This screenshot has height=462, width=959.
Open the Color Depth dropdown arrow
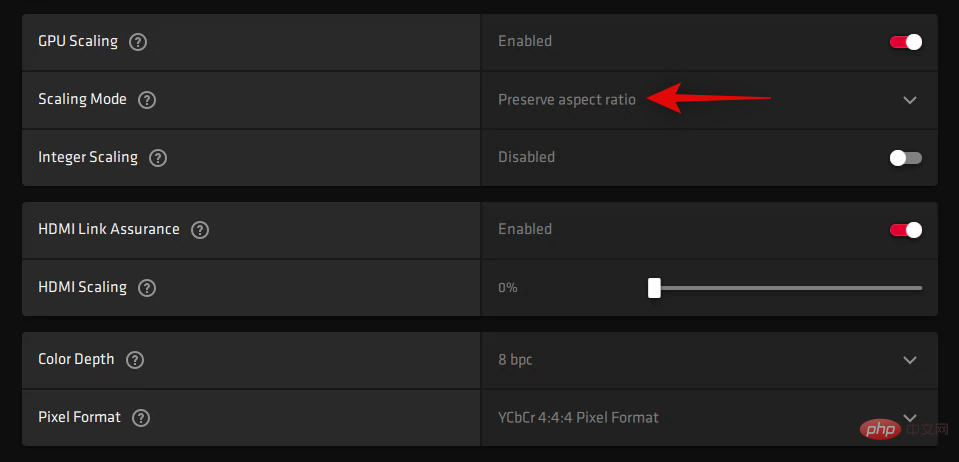pos(909,360)
